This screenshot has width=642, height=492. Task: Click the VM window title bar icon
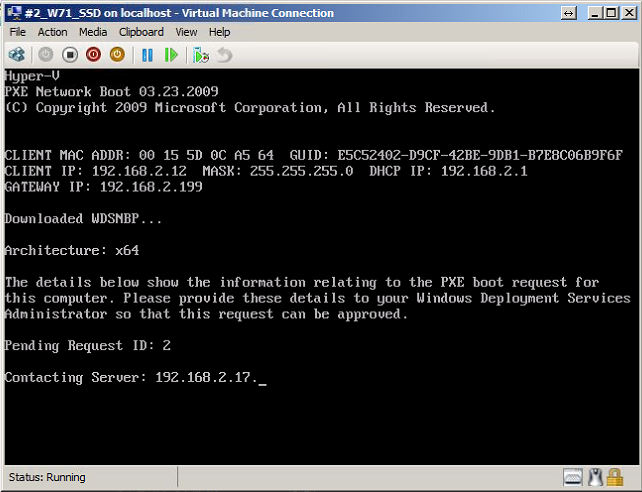(x=14, y=13)
